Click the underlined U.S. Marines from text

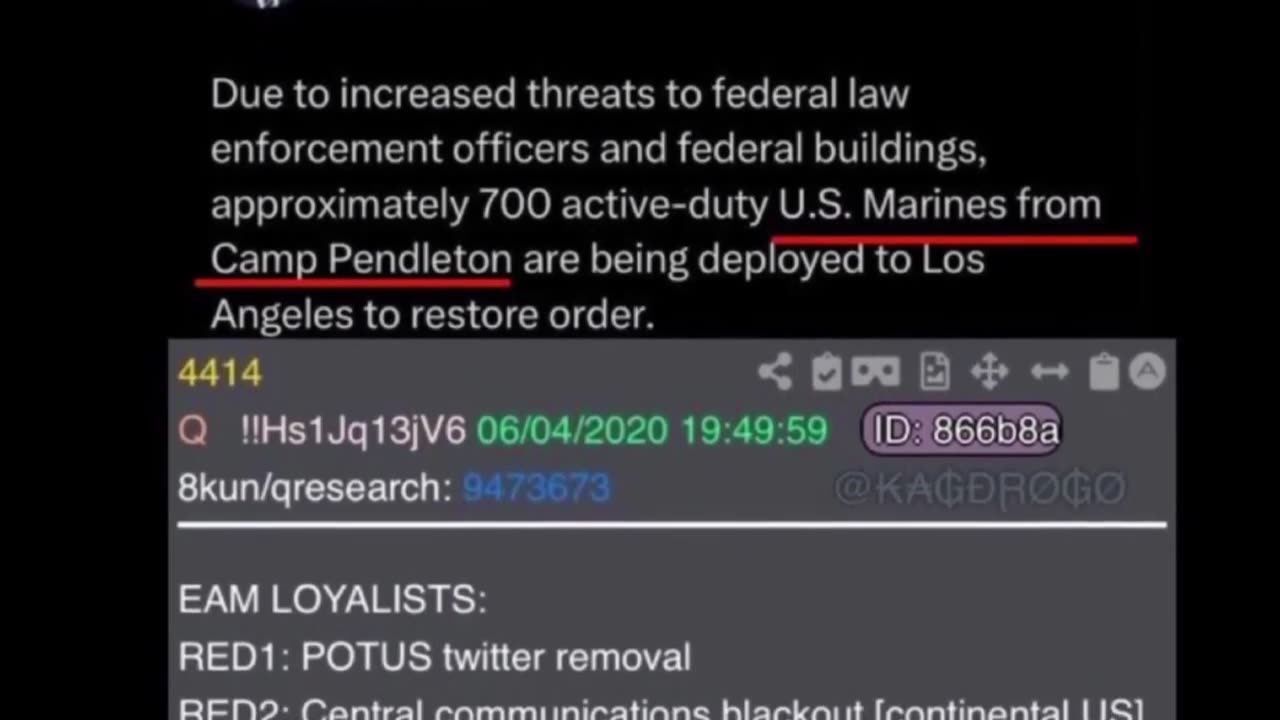coord(940,205)
